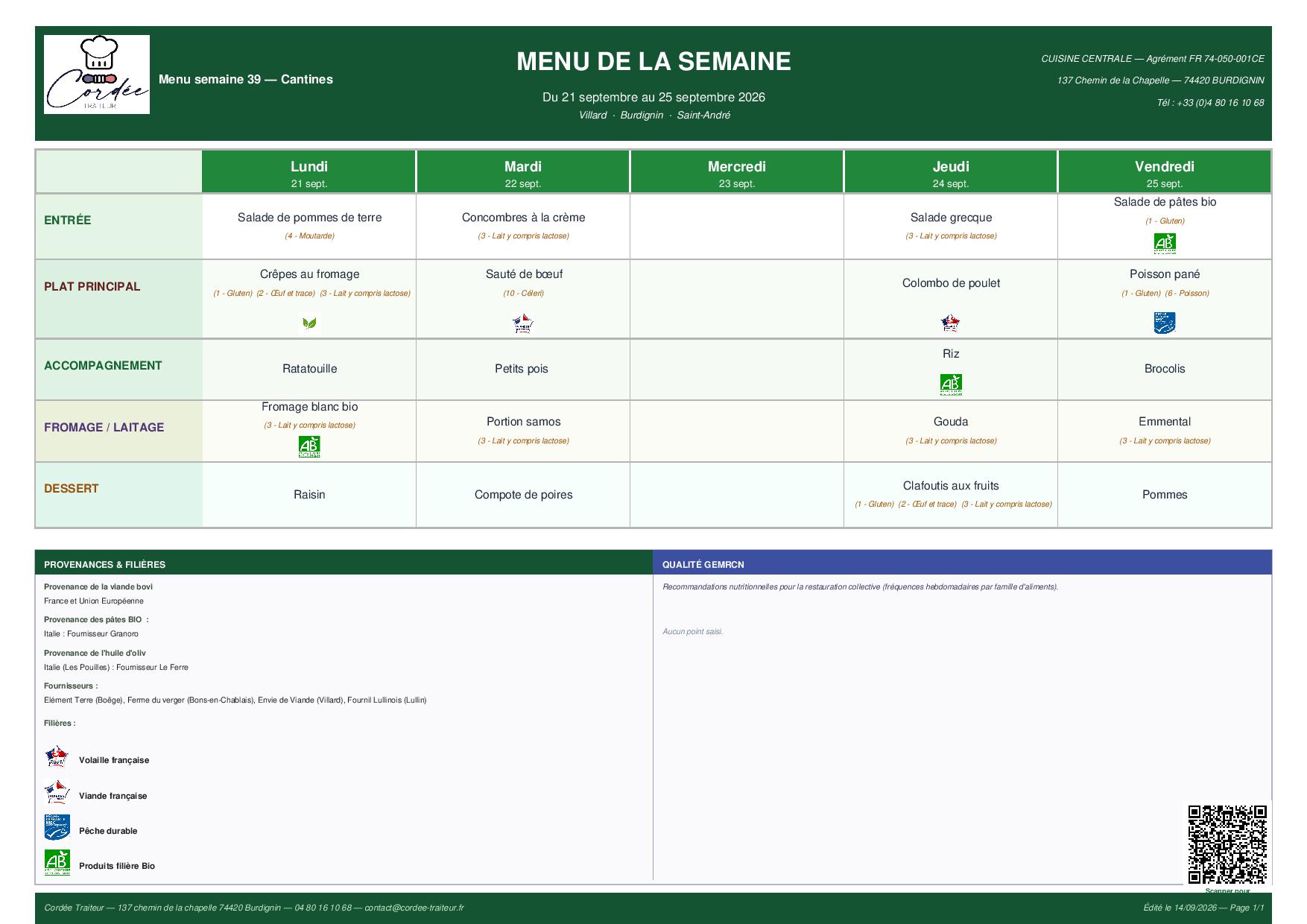Screen dimensions: 1307x924
Task: Click the AB bio logo under Salade de pâtes bio
Action: (x=1165, y=243)
